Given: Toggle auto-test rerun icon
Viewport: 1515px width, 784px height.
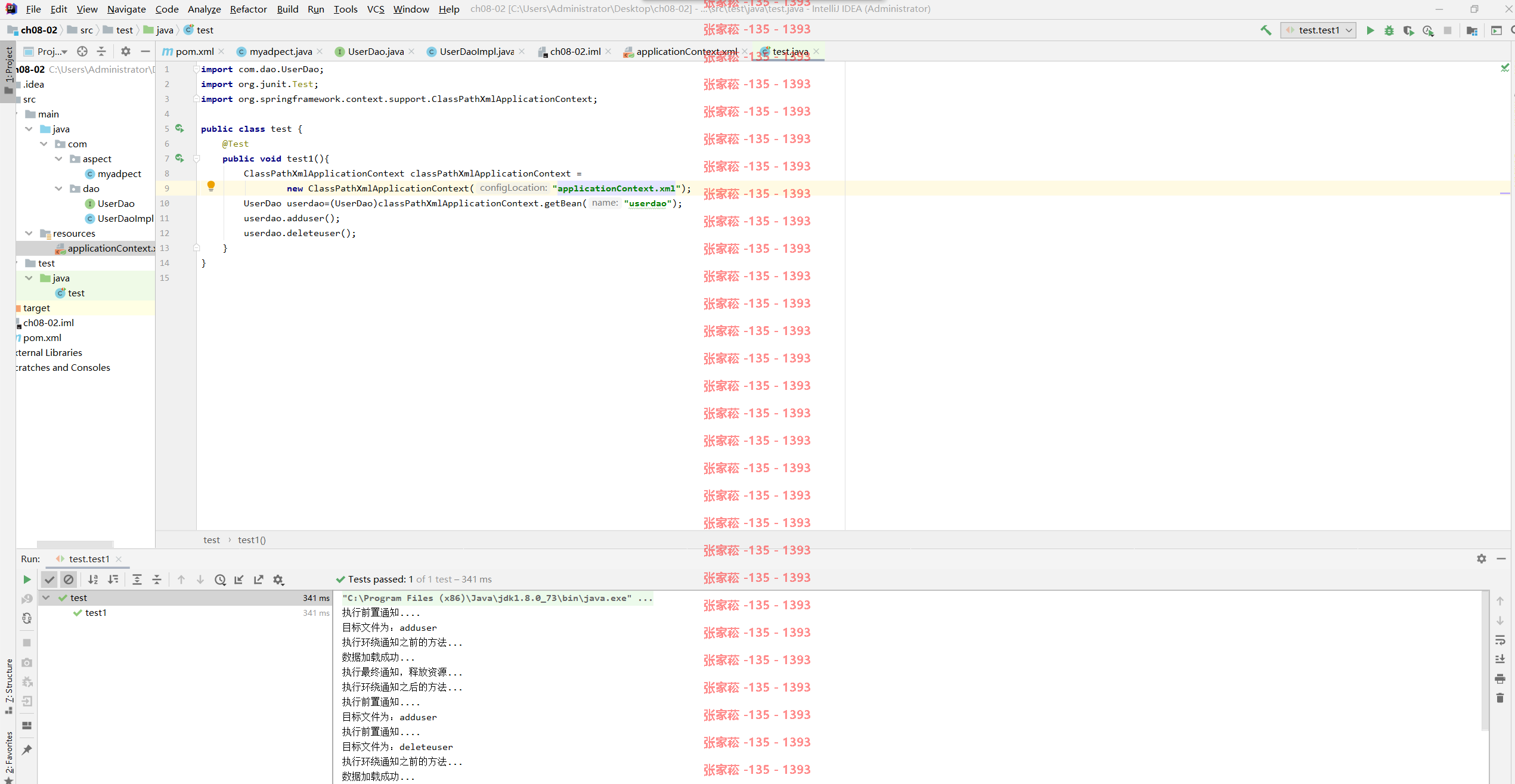Looking at the screenshot, I should tap(27, 619).
